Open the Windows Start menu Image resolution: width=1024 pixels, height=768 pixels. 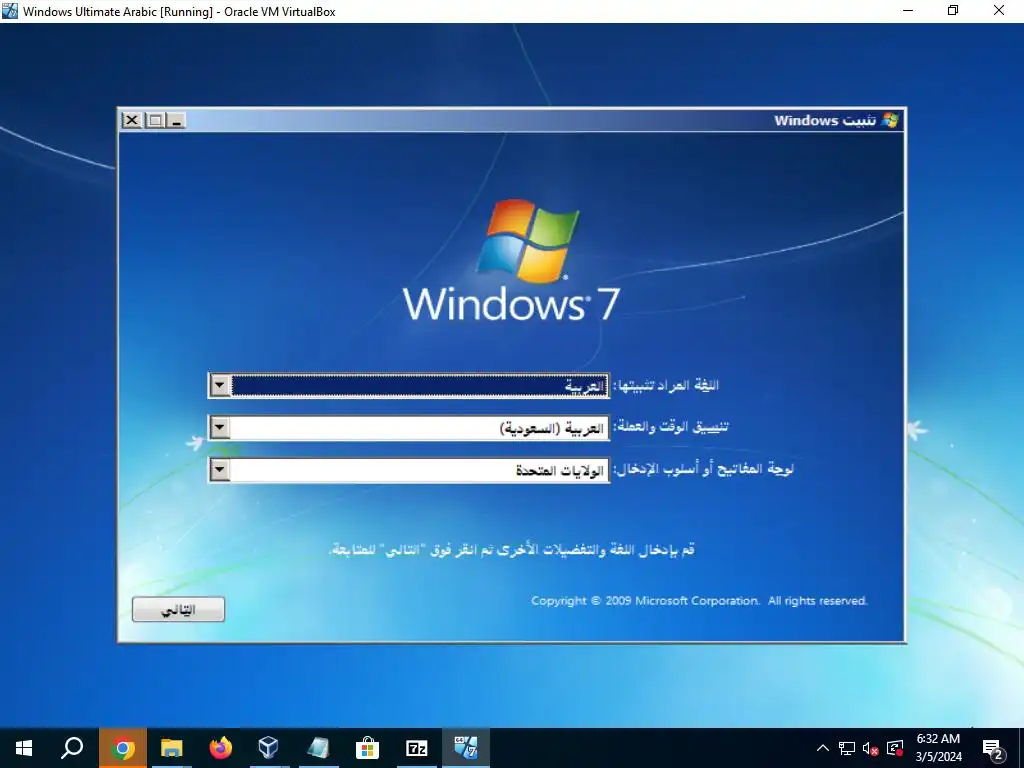pyautogui.click(x=24, y=748)
